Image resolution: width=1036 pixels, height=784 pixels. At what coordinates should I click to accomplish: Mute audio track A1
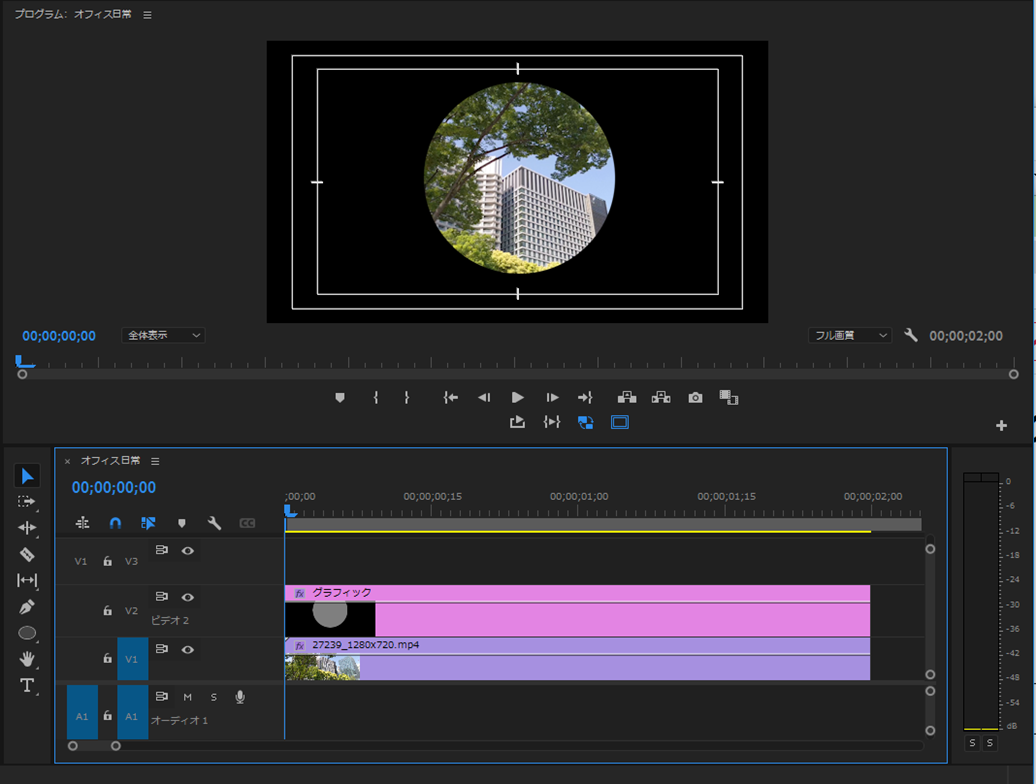(x=187, y=697)
